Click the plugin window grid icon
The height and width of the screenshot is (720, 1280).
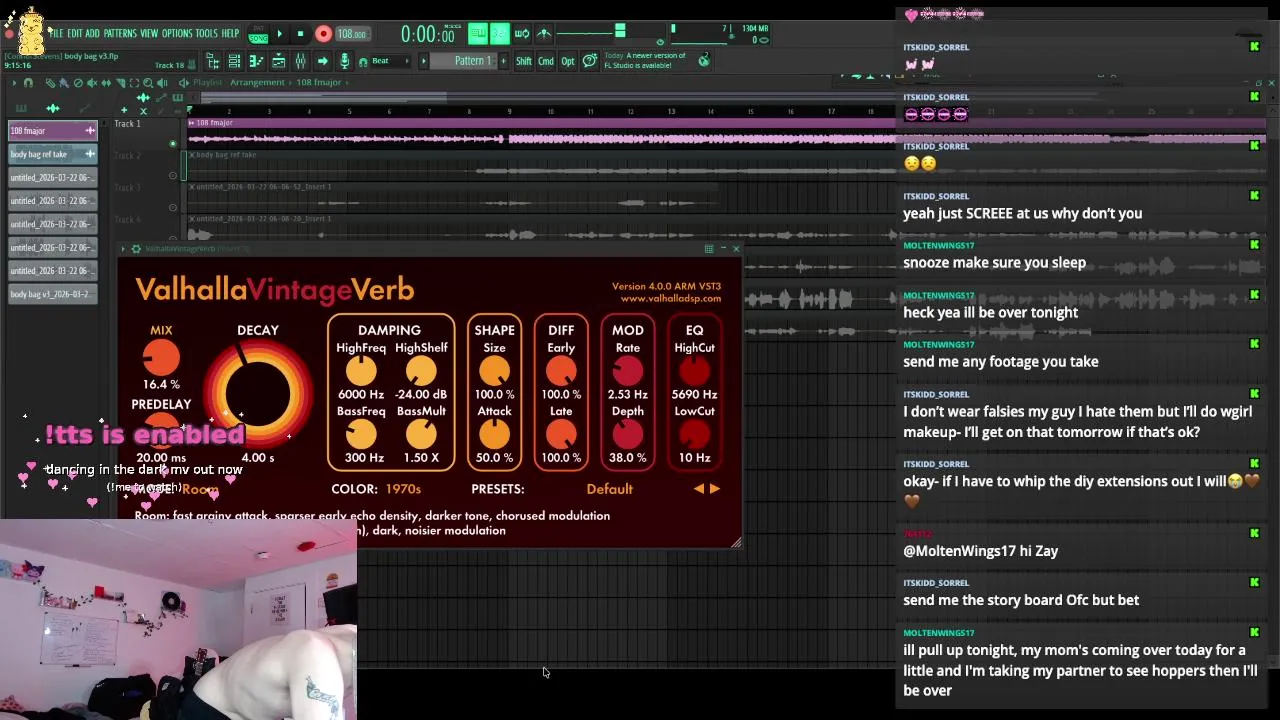click(709, 249)
